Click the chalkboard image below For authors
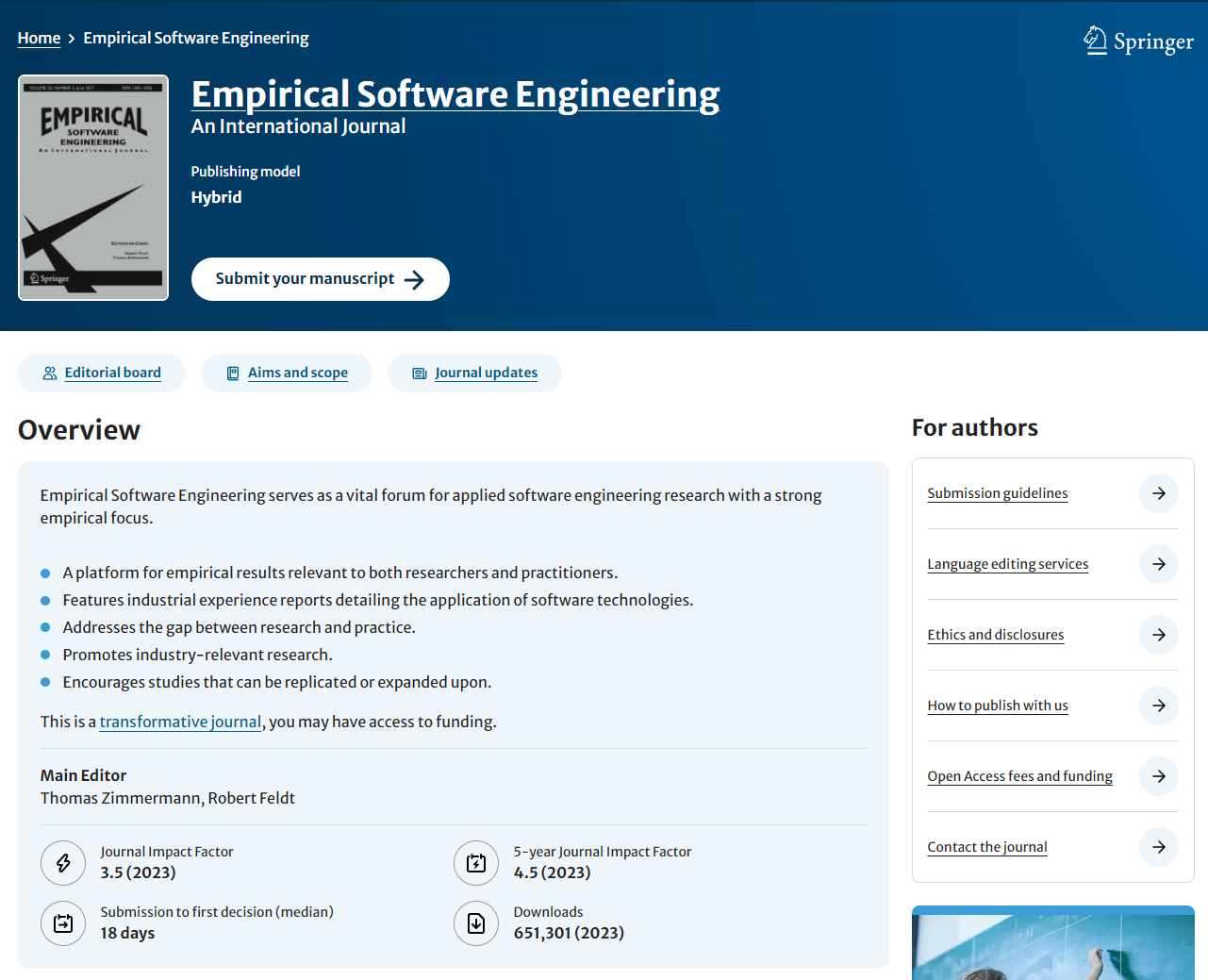1208x980 pixels. point(1053,943)
